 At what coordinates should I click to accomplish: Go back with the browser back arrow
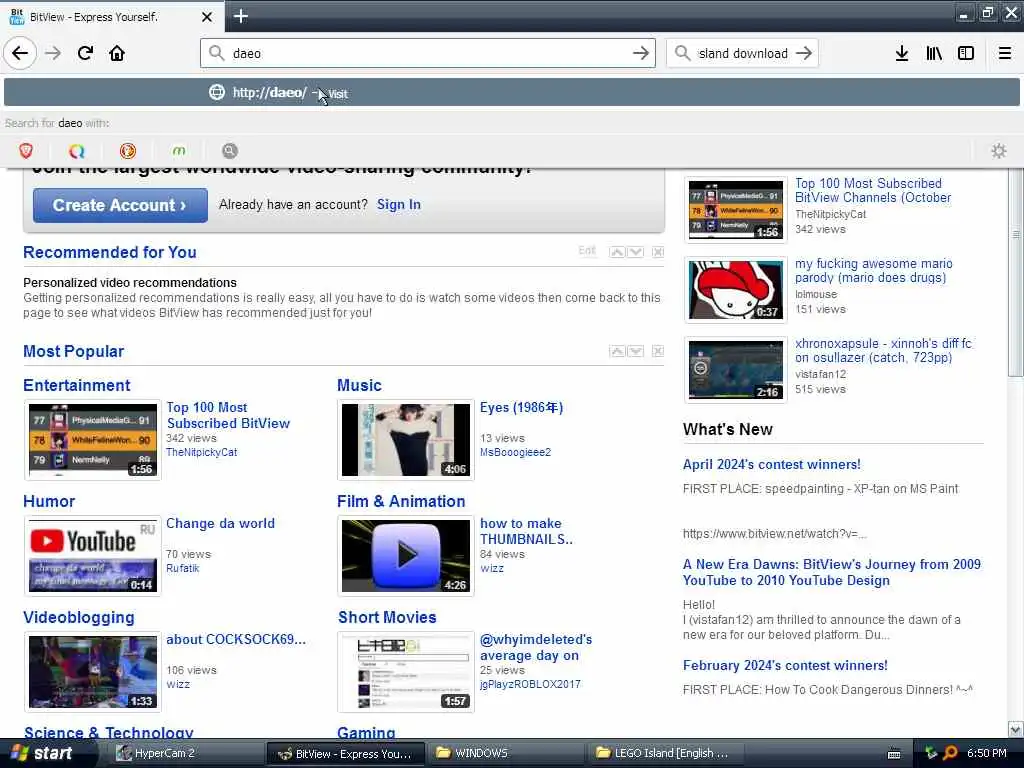coord(20,53)
